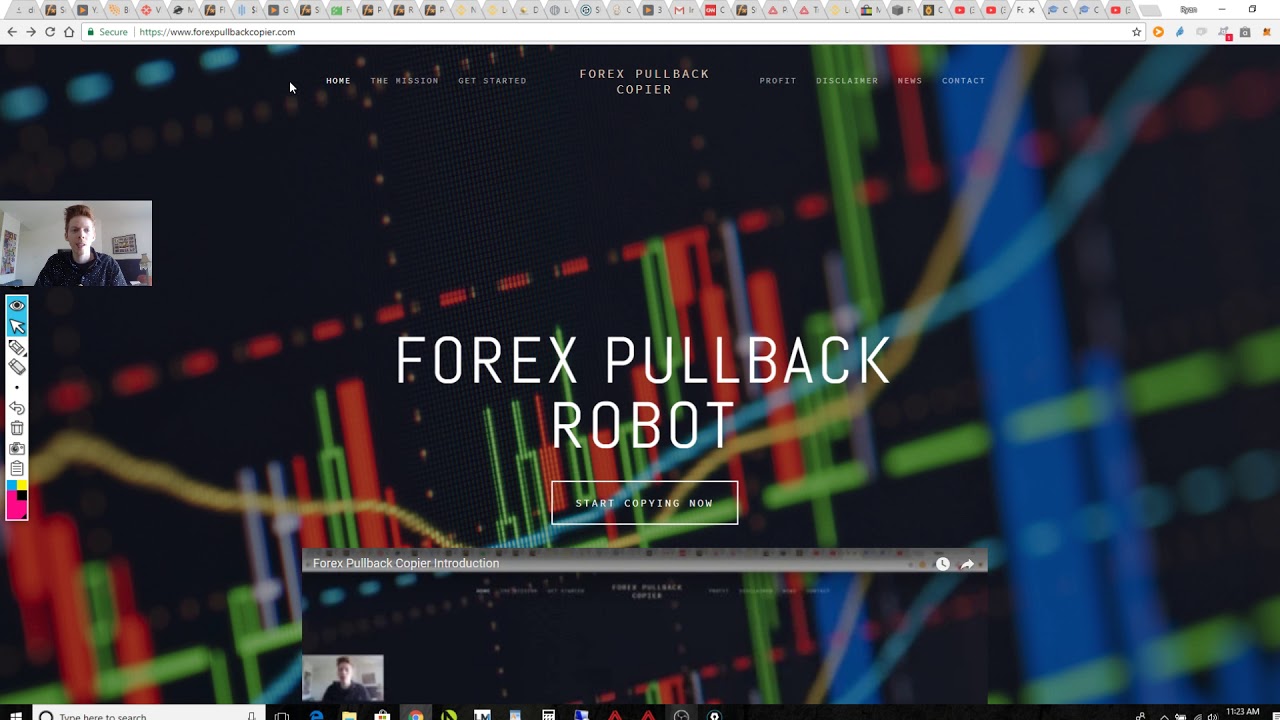Click the START COPYING NOW button
The height and width of the screenshot is (720, 1280).
pos(645,503)
